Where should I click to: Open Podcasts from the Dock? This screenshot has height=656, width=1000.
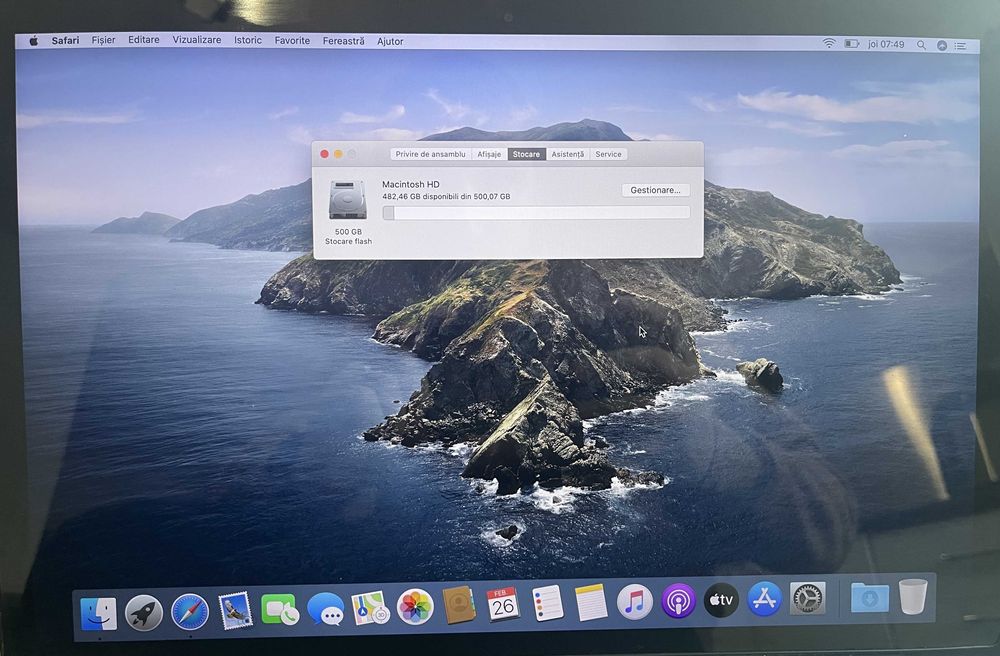tap(678, 601)
